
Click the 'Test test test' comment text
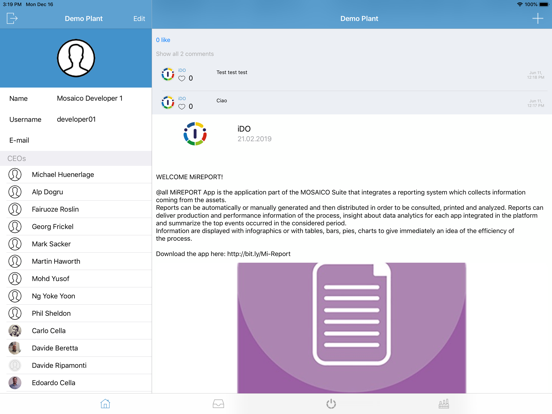tap(232, 72)
